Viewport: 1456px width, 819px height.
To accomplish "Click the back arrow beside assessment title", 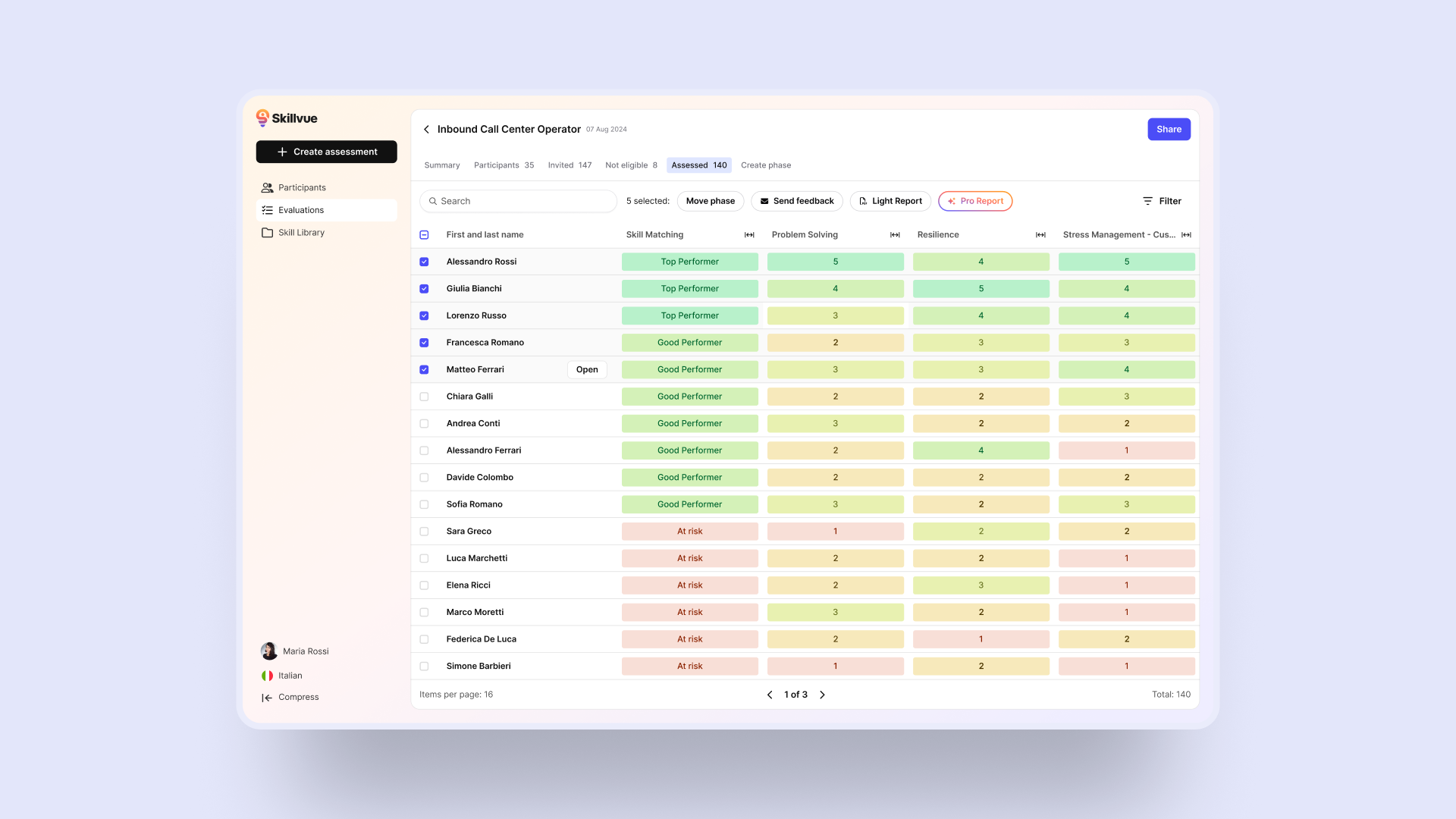I will point(426,130).
